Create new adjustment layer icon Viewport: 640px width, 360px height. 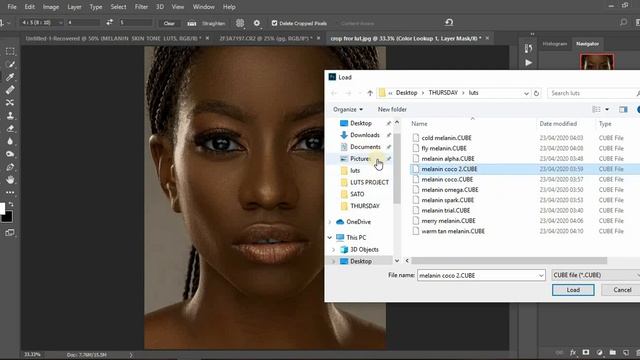click(x=599, y=352)
